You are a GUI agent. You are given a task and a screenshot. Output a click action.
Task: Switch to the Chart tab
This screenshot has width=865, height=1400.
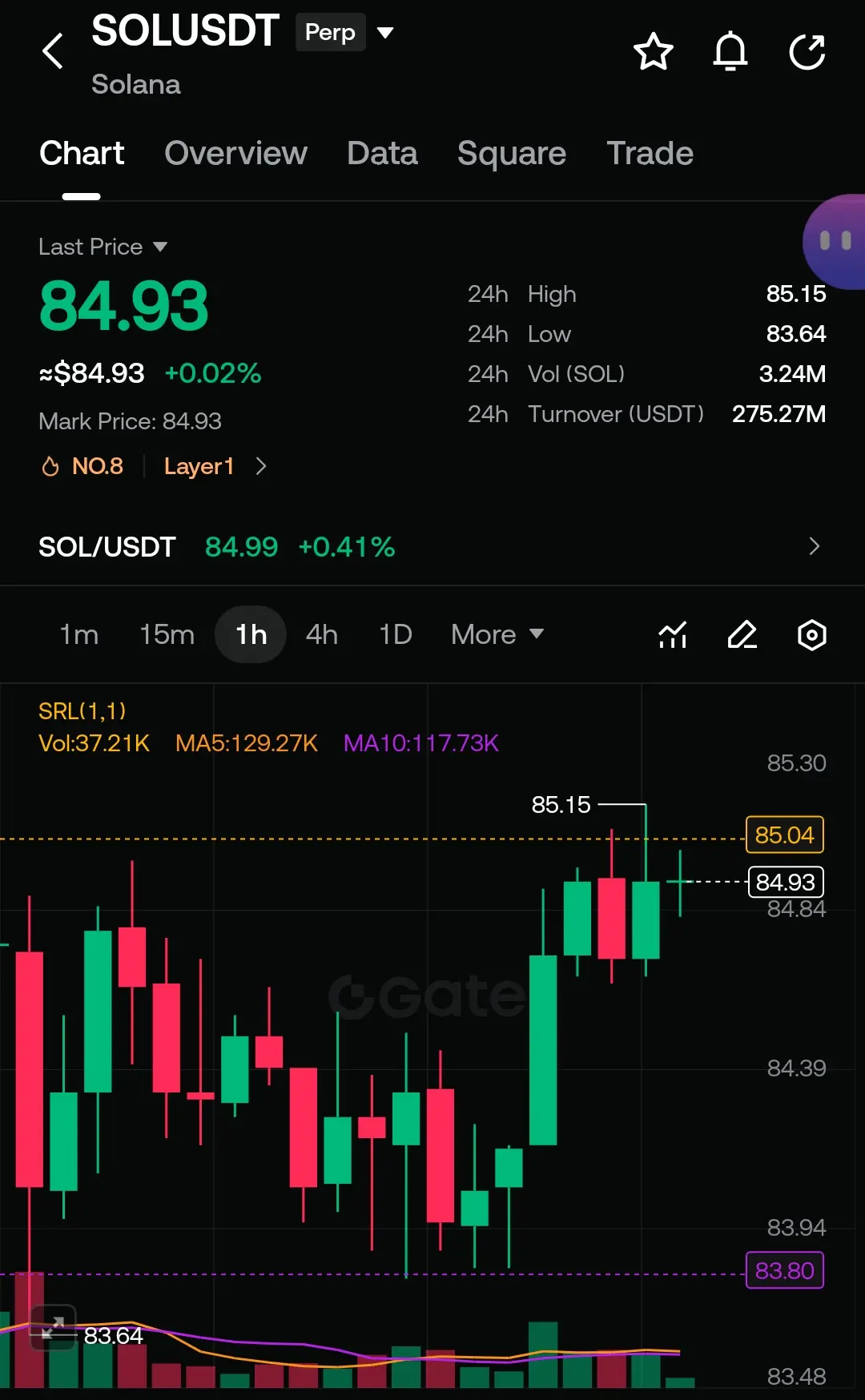(82, 153)
